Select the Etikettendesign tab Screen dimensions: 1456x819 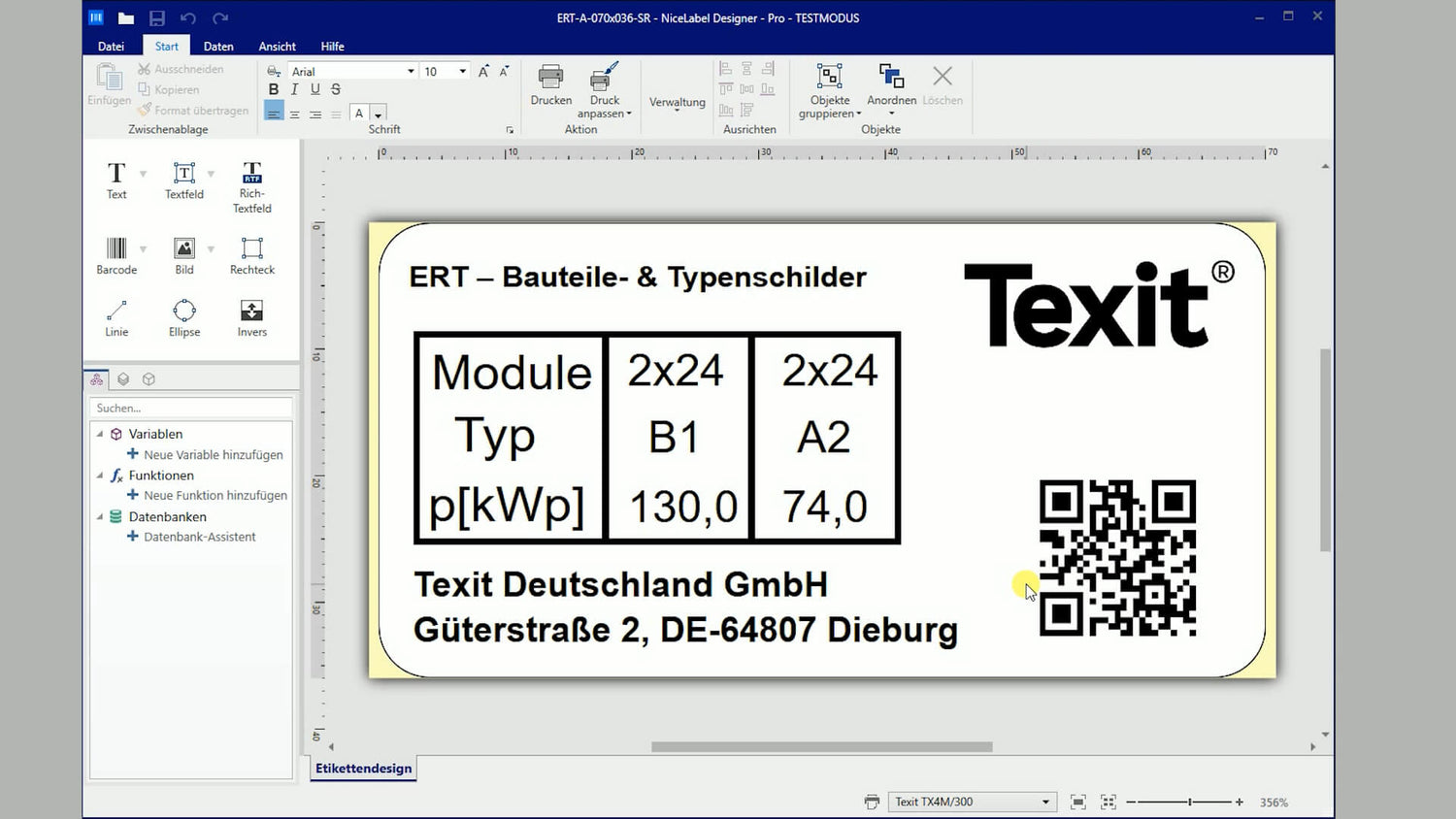pos(364,768)
